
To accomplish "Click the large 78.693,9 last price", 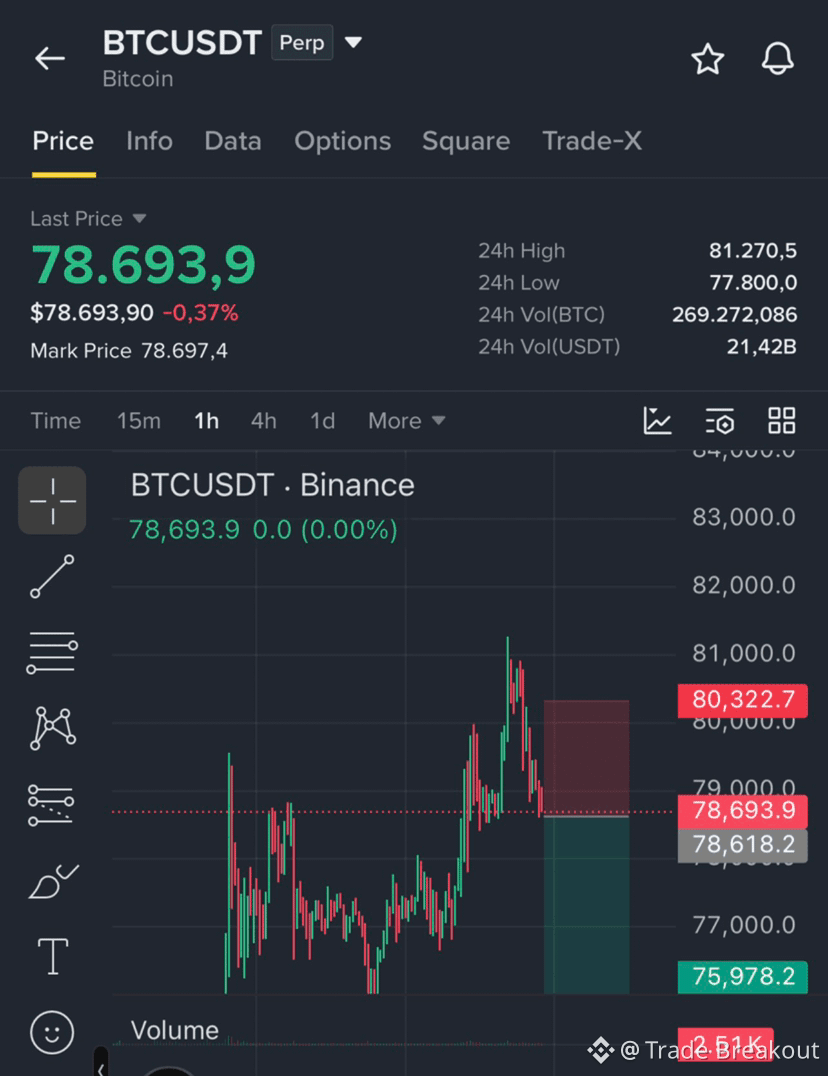I will click(143, 264).
